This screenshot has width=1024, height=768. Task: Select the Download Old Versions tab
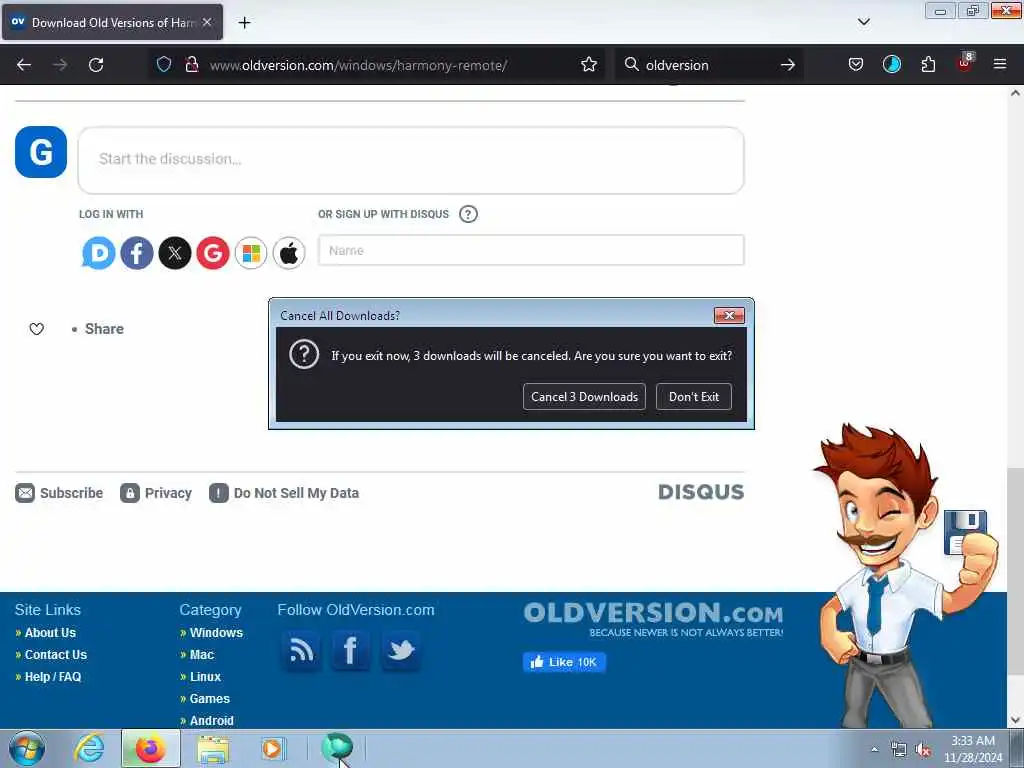112,22
